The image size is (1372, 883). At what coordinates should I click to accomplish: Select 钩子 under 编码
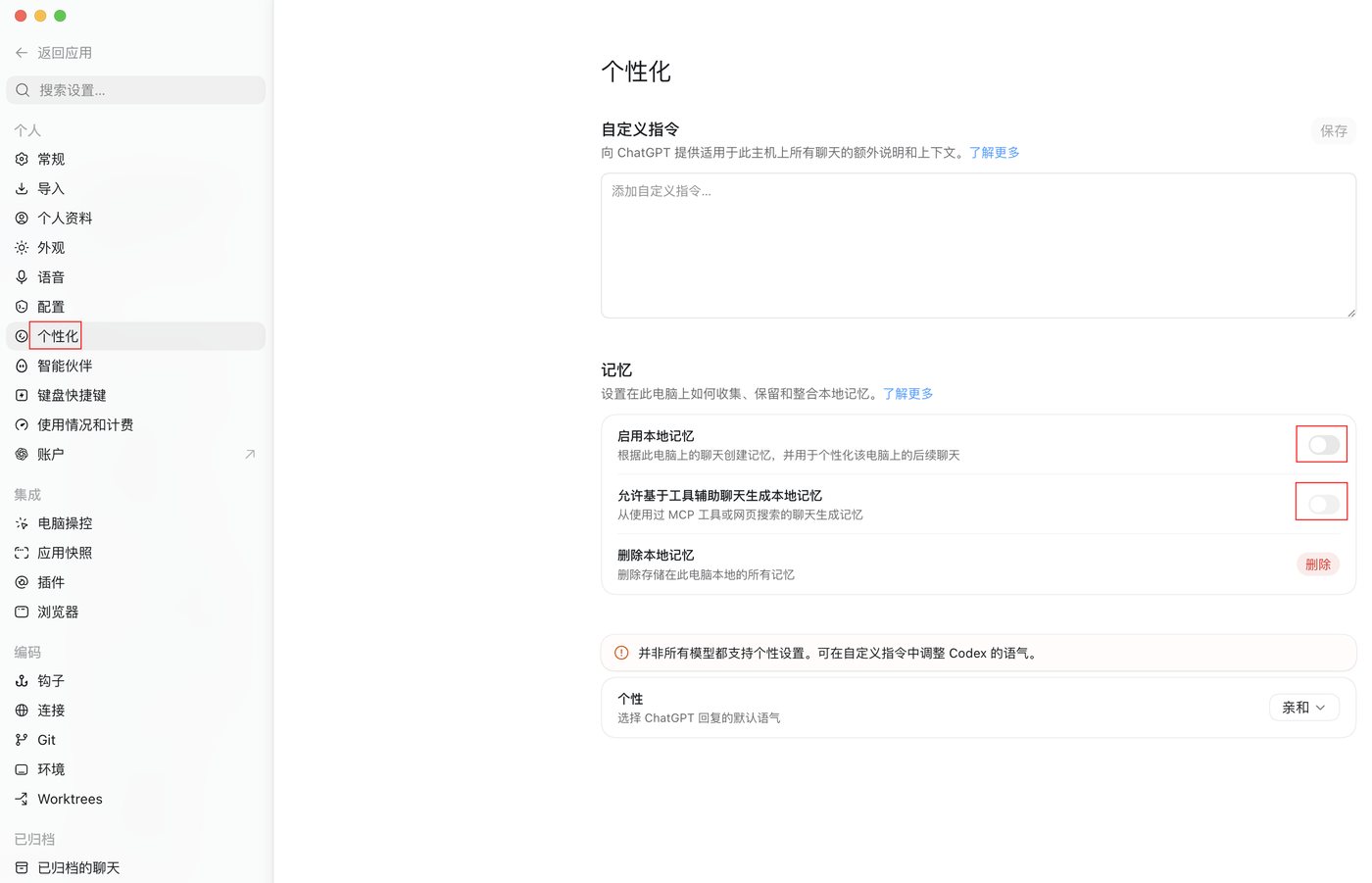(x=135, y=680)
